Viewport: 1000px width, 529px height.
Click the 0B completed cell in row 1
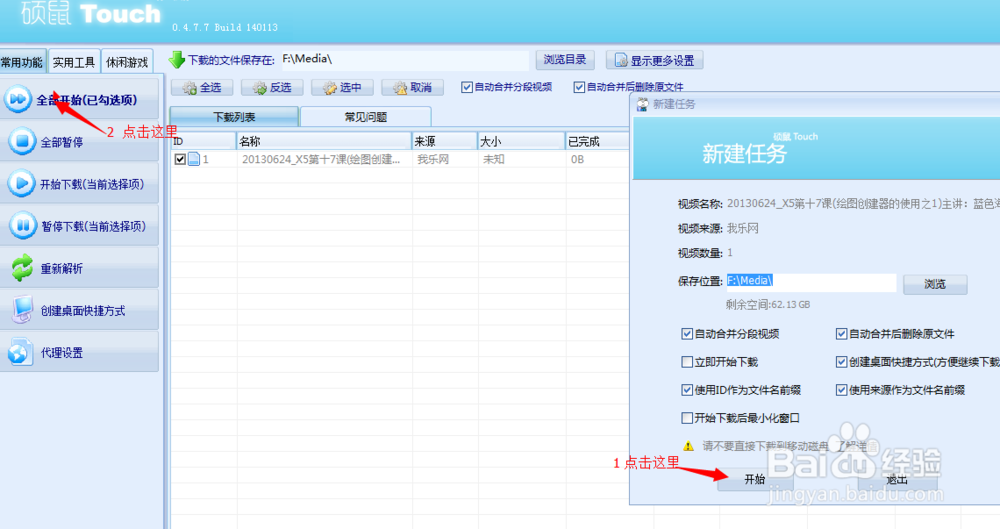tap(577, 160)
